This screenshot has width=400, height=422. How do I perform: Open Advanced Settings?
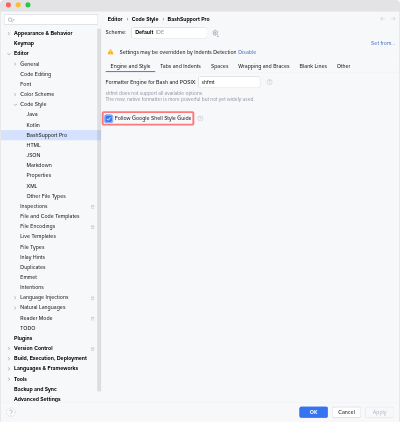point(37,399)
